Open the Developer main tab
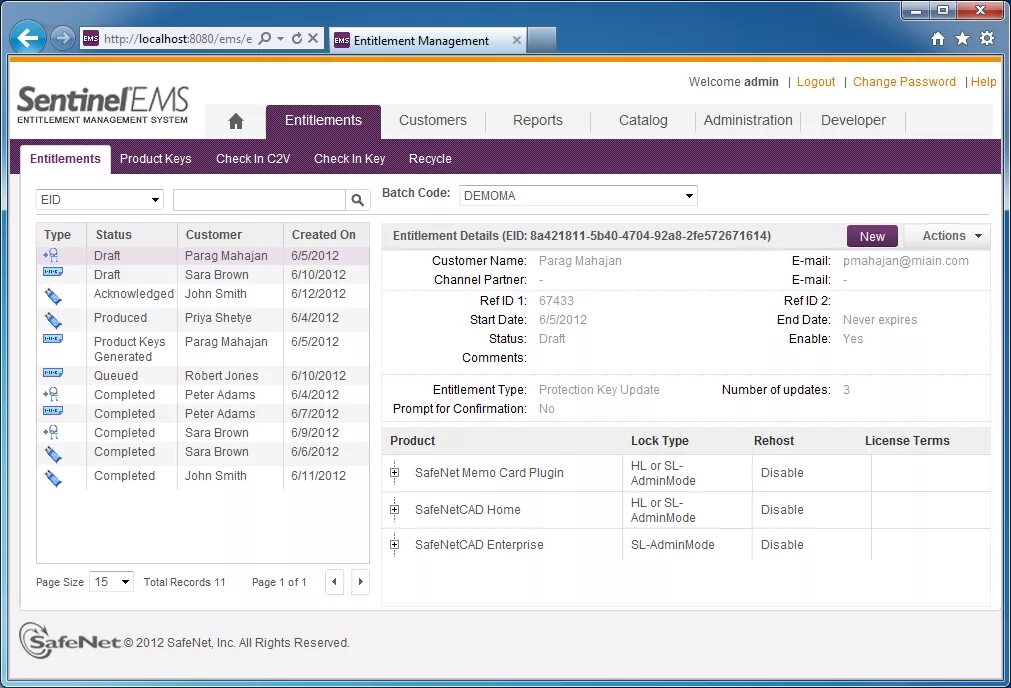The image size is (1011, 688). pyautogui.click(x=853, y=121)
